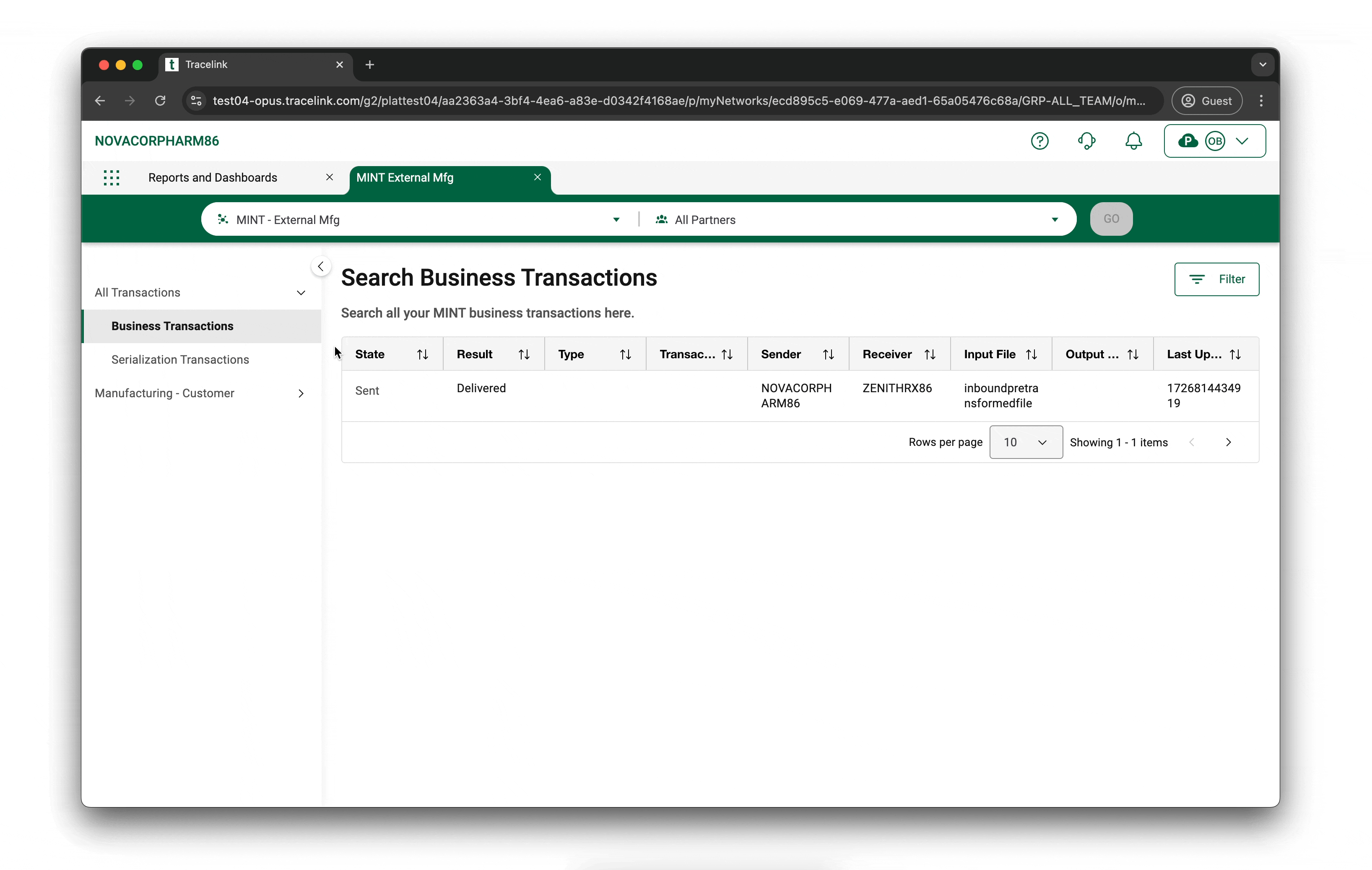Sort table by State column

(x=422, y=354)
